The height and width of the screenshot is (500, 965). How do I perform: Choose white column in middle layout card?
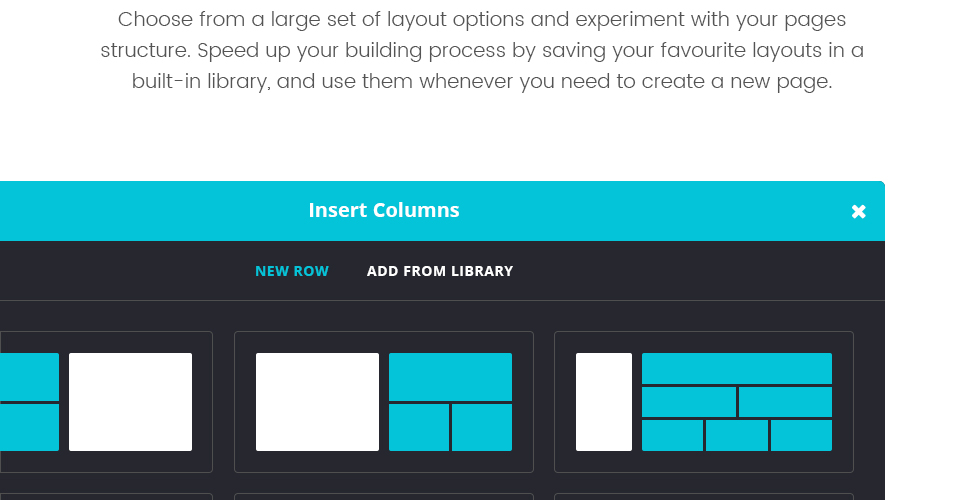pyautogui.click(x=318, y=401)
